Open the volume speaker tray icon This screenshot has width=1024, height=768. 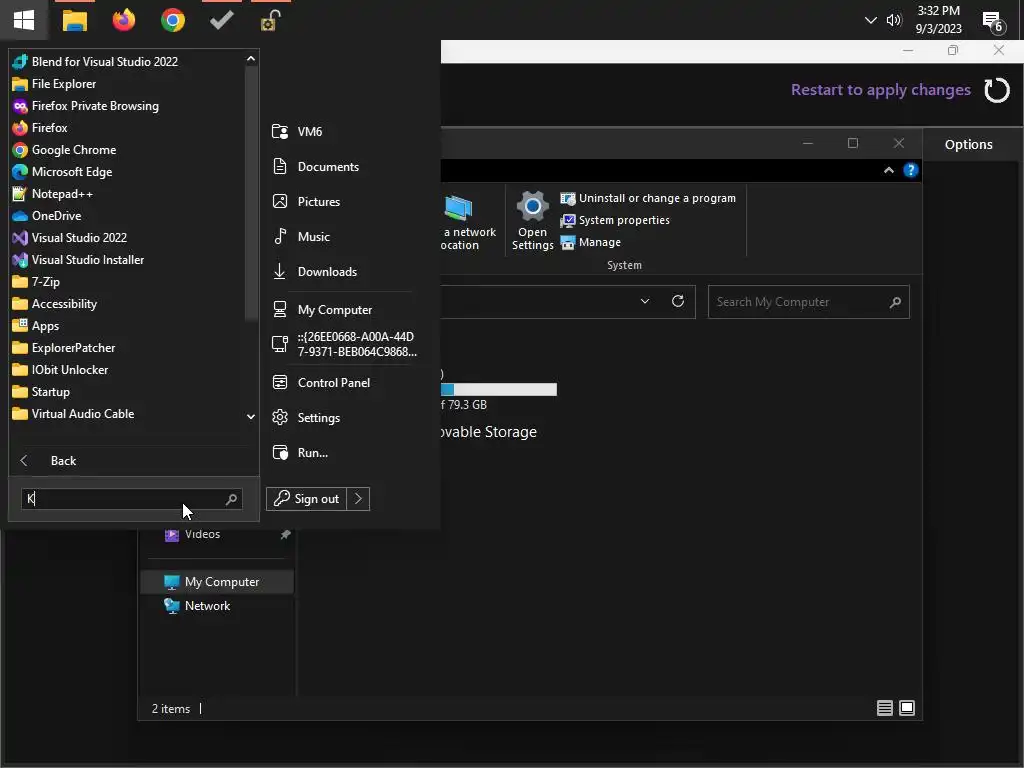[x=893, y=20]
